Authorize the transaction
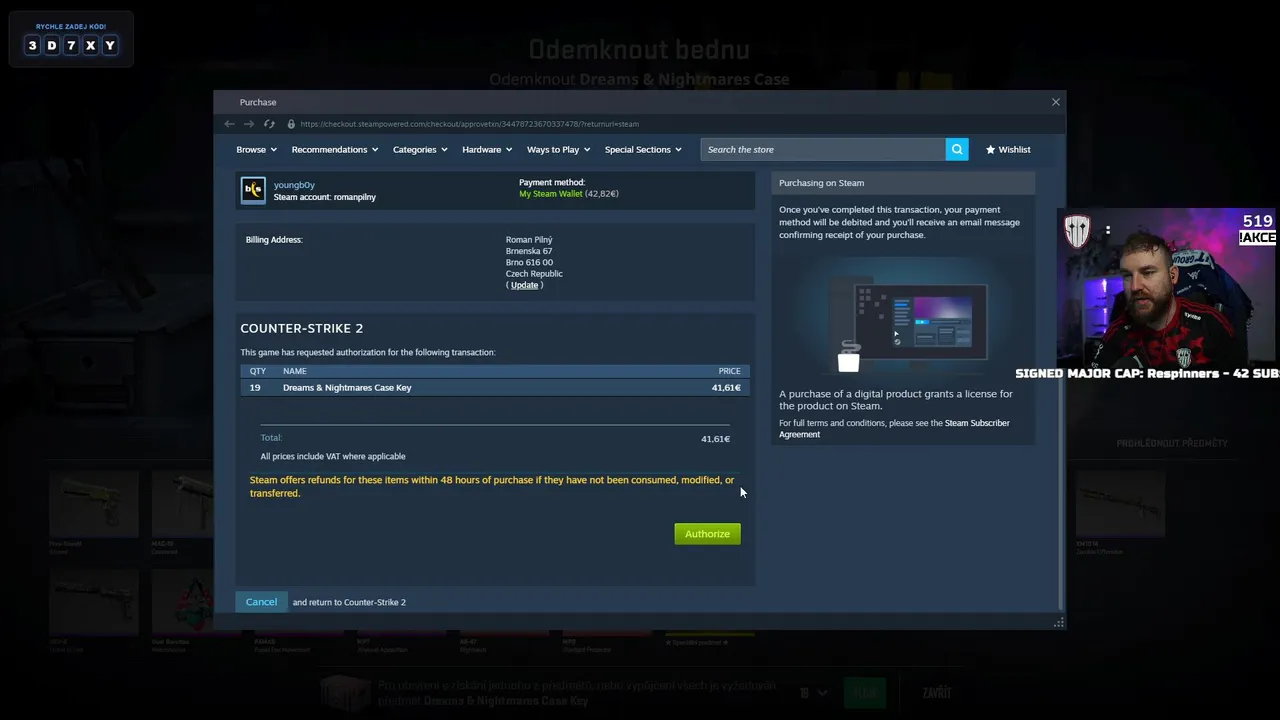The image size is (1280, 720). [x=707, y=534]
